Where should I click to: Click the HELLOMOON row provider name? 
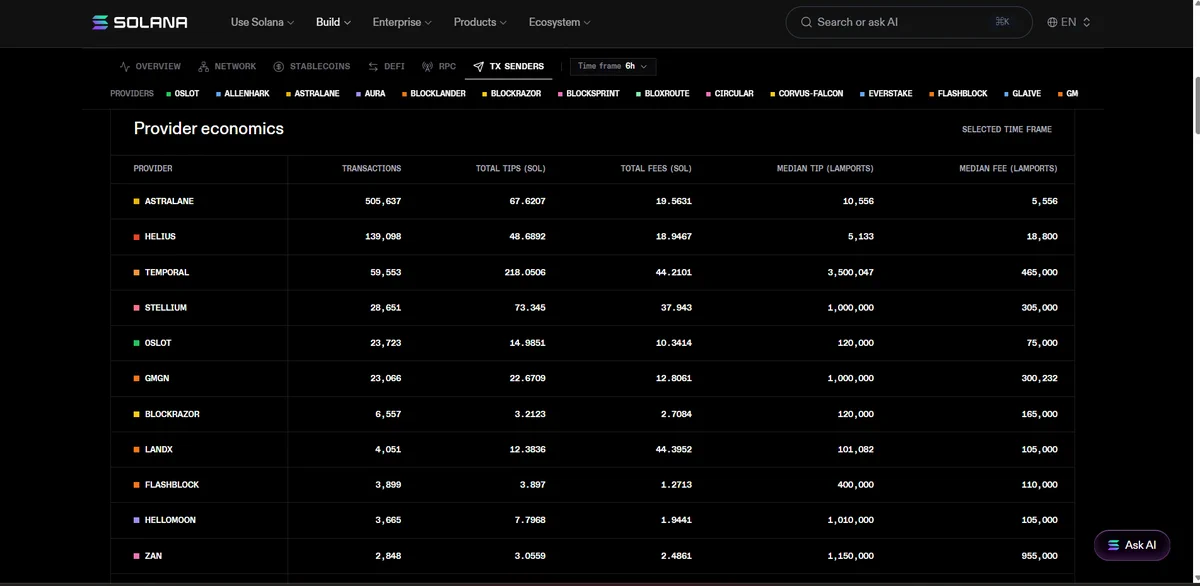coord(170,520)
